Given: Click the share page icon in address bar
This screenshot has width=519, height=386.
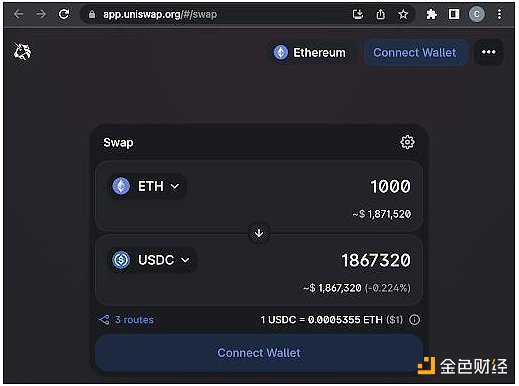Looking at the screenshot, I should 380,14.
